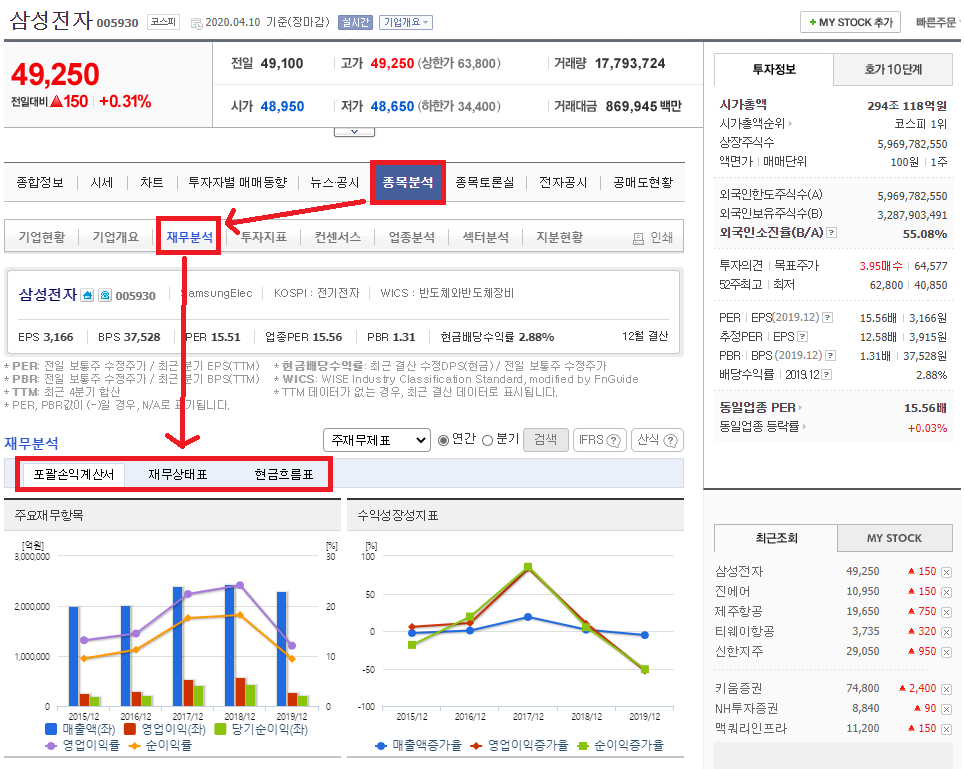Open the 주재무제표 dropdown
Viewport: 964px width, 769px height.
pyautogui.click(x=376, y=440)
